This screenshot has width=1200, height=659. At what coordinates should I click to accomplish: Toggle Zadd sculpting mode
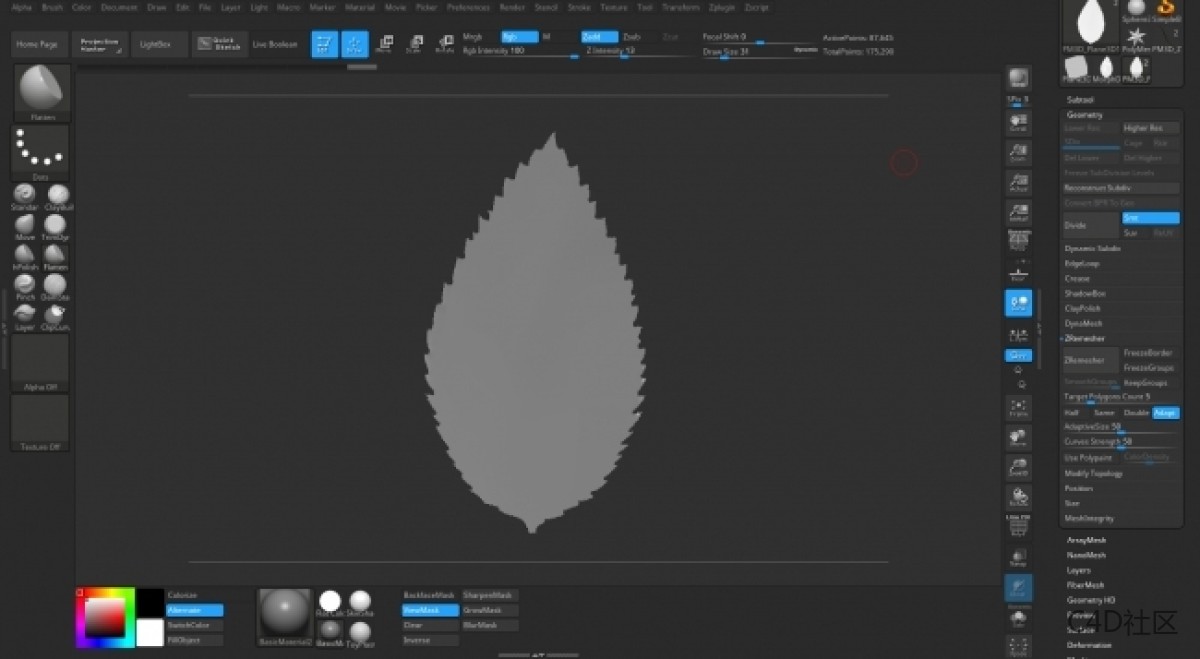point(599,37)
